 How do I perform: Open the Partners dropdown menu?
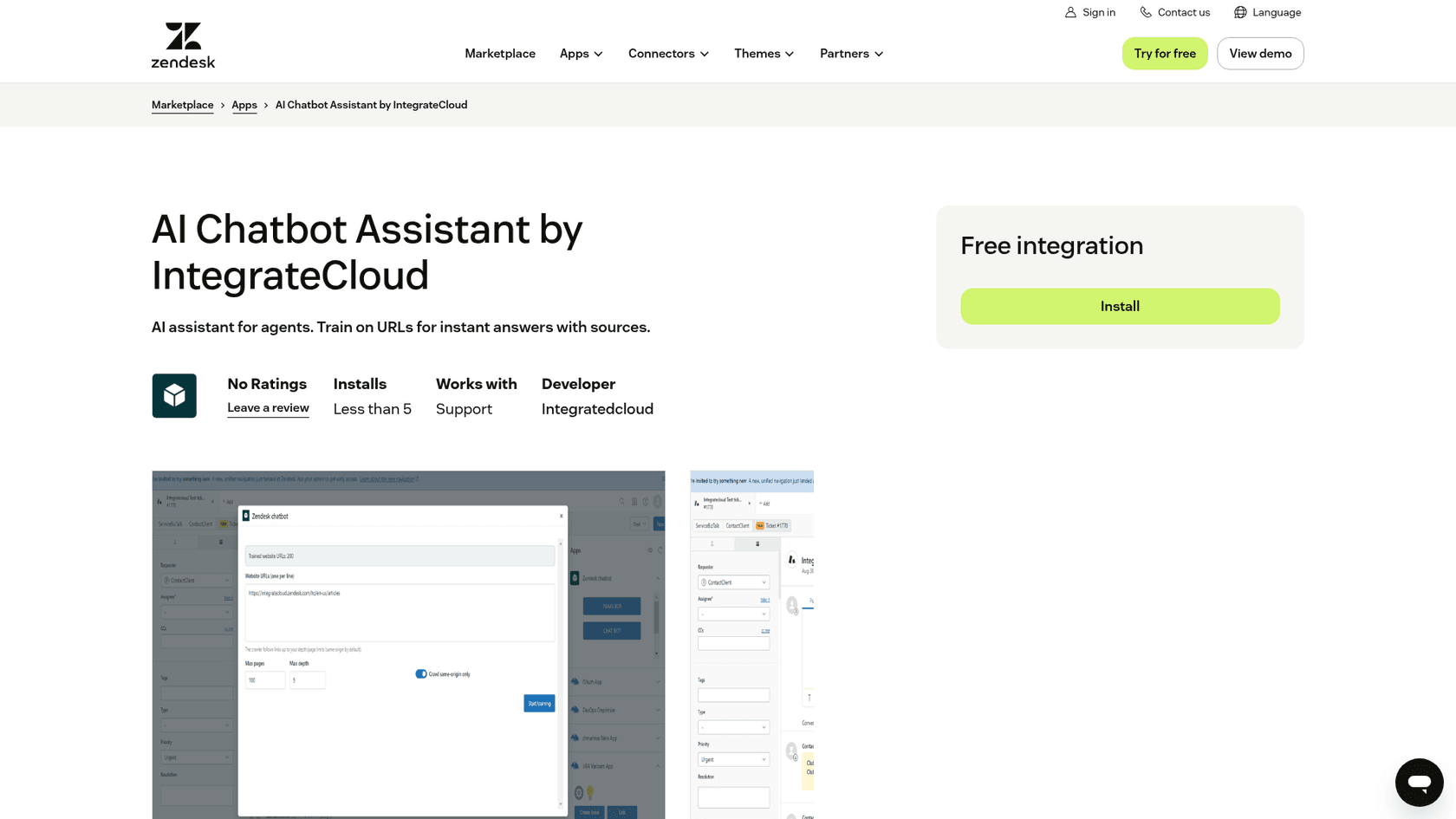851,54
